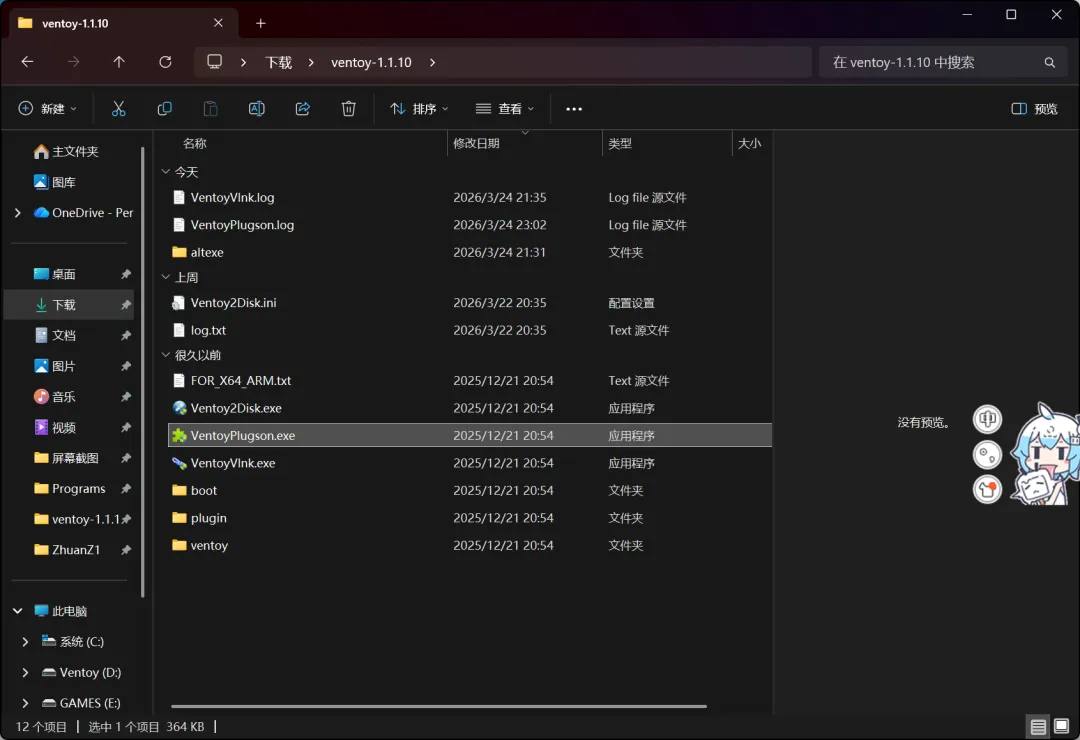1080x740 pixels.
Task: Click the search magnifier icon
Action: [x=1050, y=63]
